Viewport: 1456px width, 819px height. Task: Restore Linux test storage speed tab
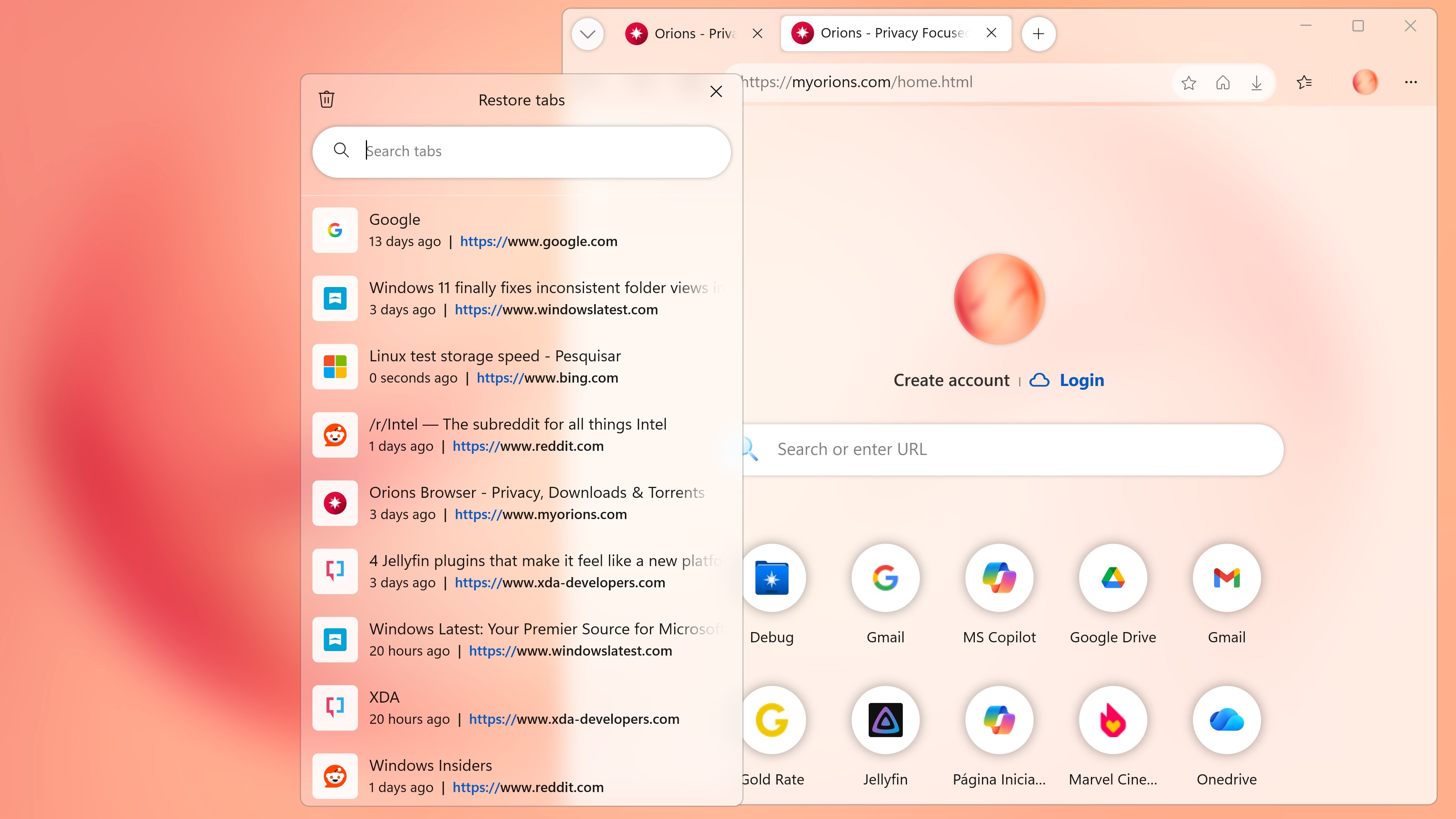[x=522, y=367]
